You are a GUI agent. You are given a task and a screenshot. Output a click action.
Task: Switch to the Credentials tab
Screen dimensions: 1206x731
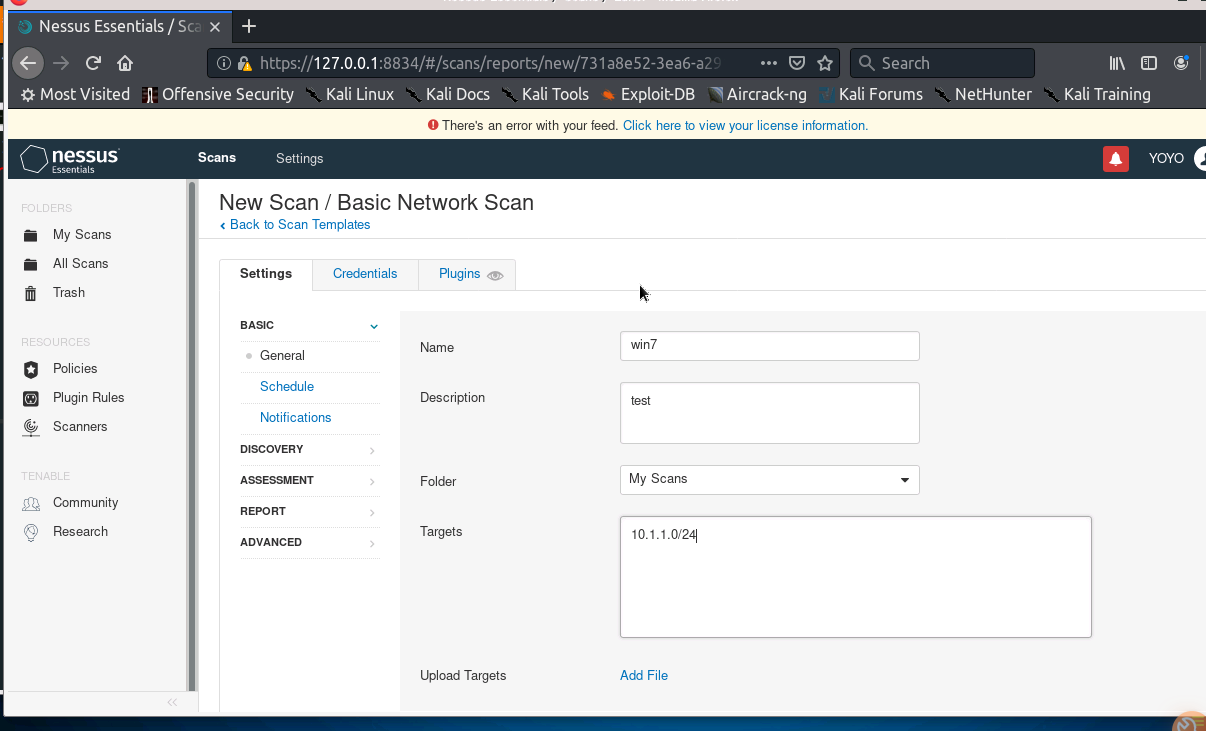[365, 274]
